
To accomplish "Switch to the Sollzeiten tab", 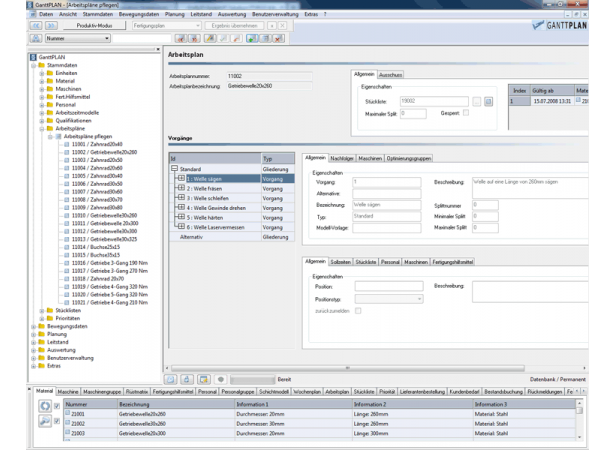I will coord(340,262).
